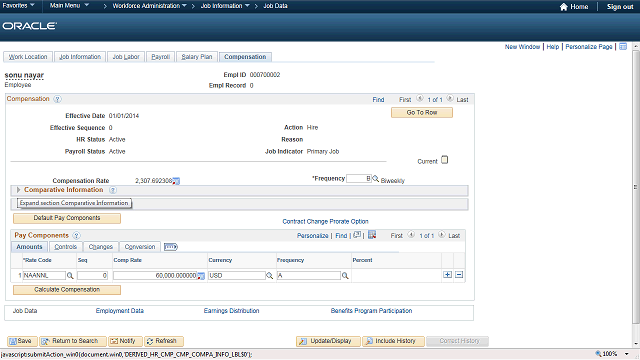
Task: Click the Compensation help question mark icon
Action: 58,99
